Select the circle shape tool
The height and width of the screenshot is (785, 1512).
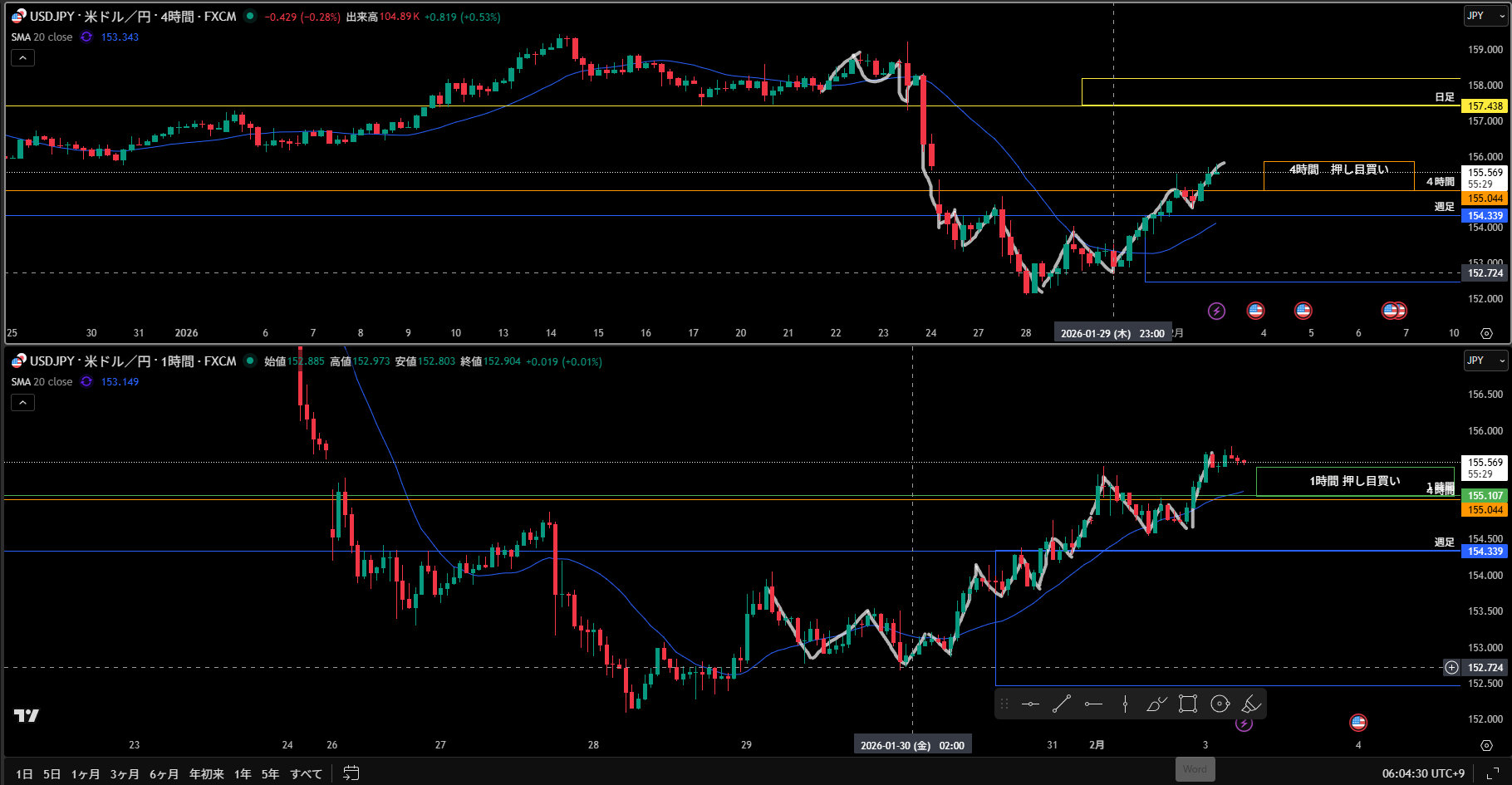1220,704
